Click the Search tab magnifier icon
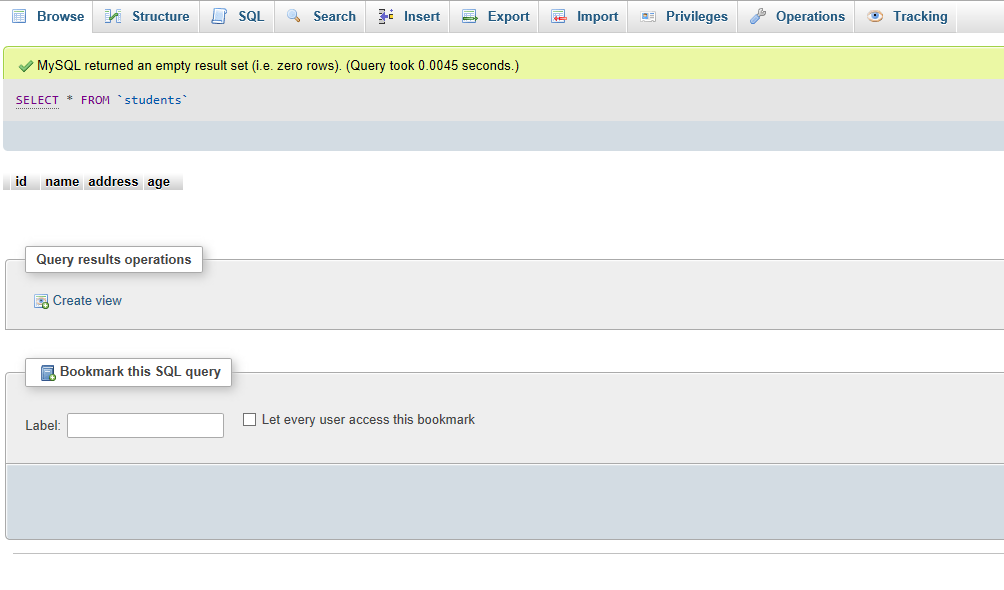Image resolution: width=1004 pixels, height=590 pixels. [x=294, y=16]
